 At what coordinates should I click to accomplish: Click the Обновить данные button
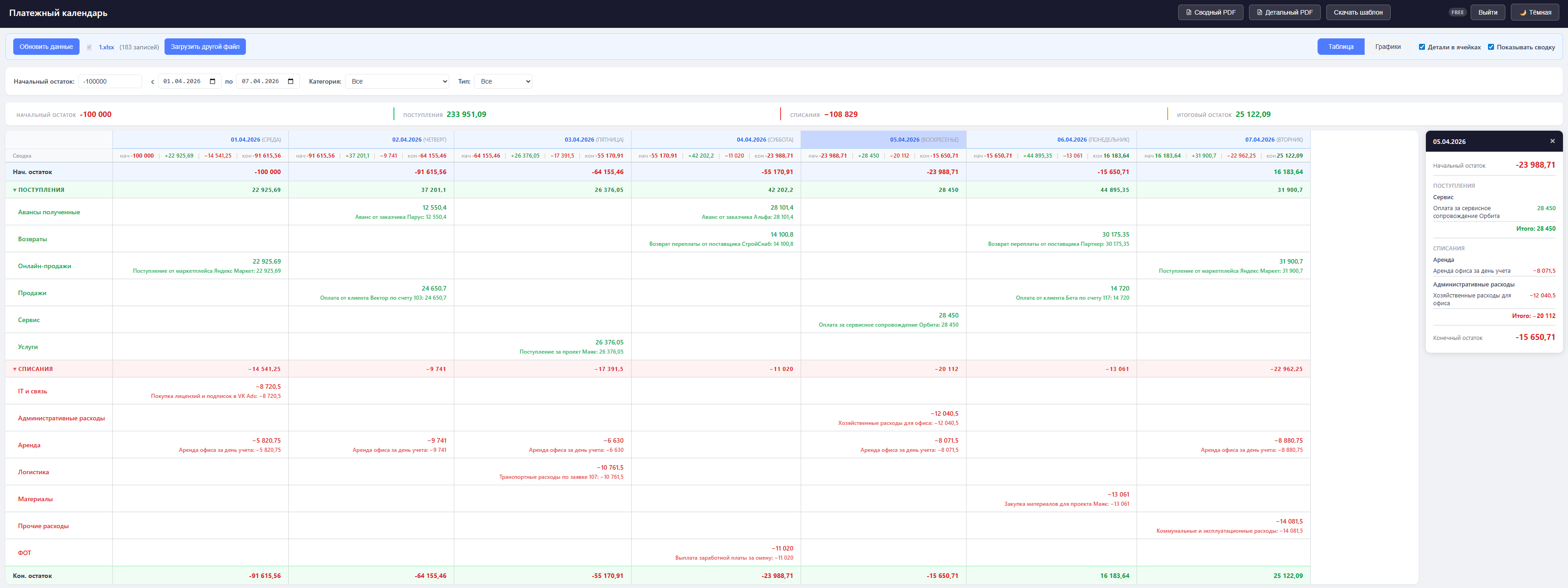(x=46, y=47)
